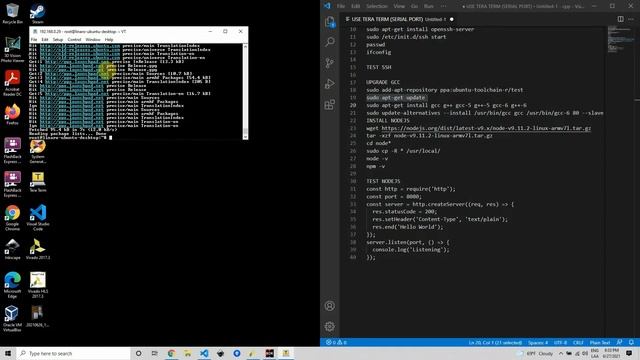The width and height of the screenshot is (640, 360).
Task: Click the weather Cloudy taskbar widget
Action: pos(536,353)
